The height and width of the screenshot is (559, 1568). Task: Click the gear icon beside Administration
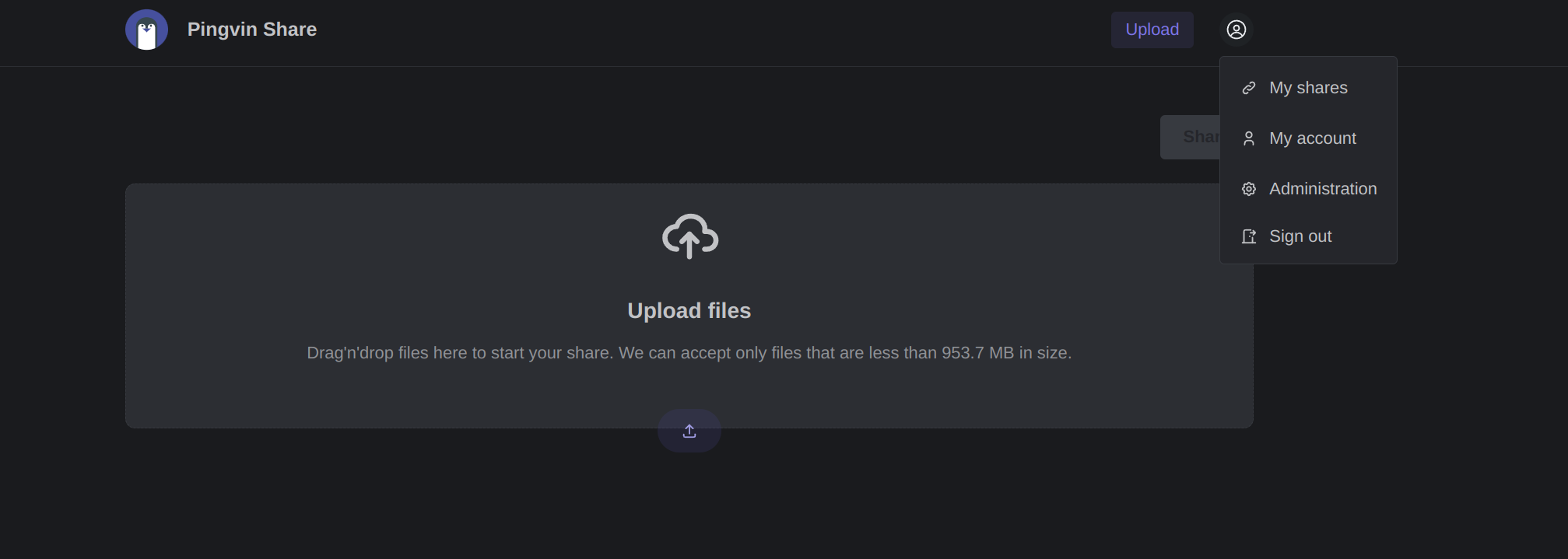click(1248, 189)
